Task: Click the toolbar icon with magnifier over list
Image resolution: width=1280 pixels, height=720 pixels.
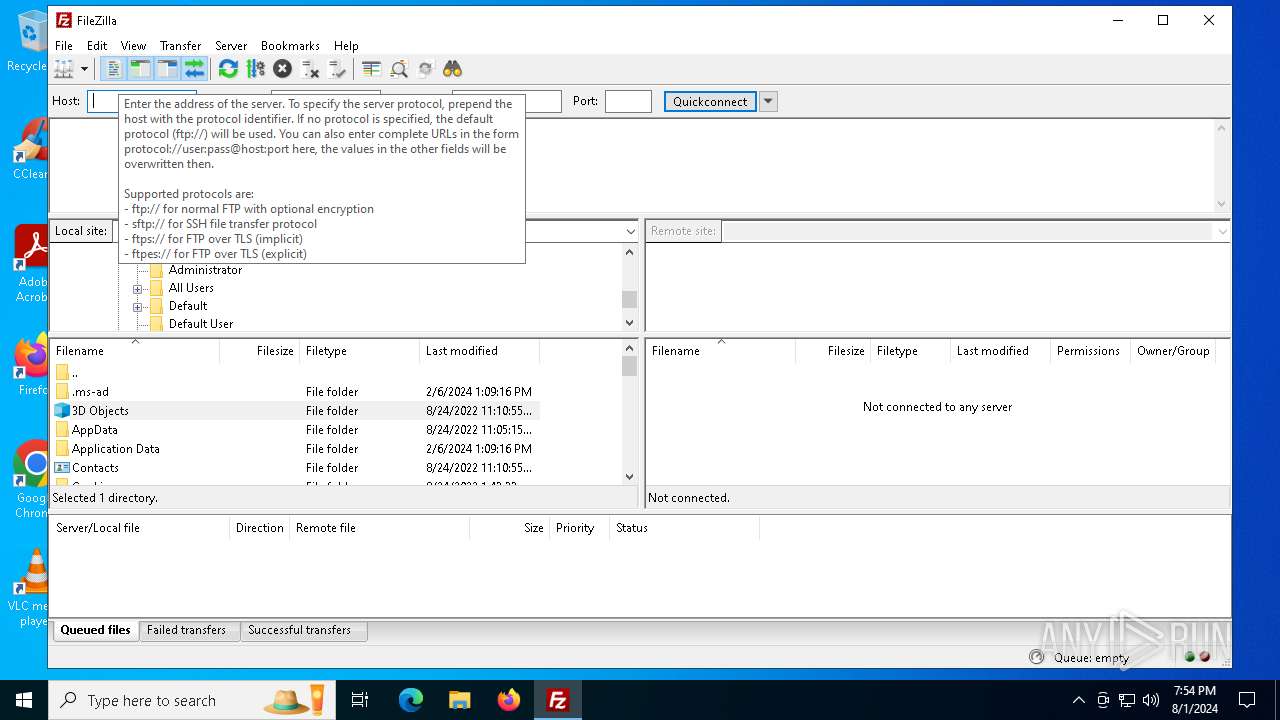Action: (399, 69)
